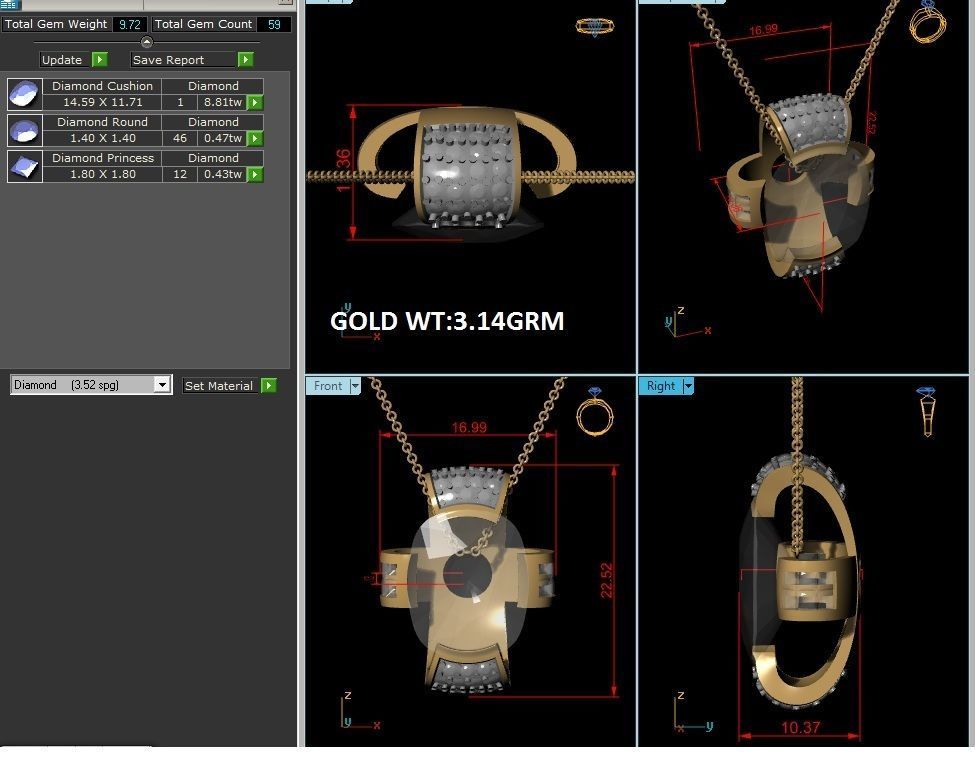Click the 22.52 height dimension in Front view
This screenshot has height=765, width=975.
click(x=606, y=580)
